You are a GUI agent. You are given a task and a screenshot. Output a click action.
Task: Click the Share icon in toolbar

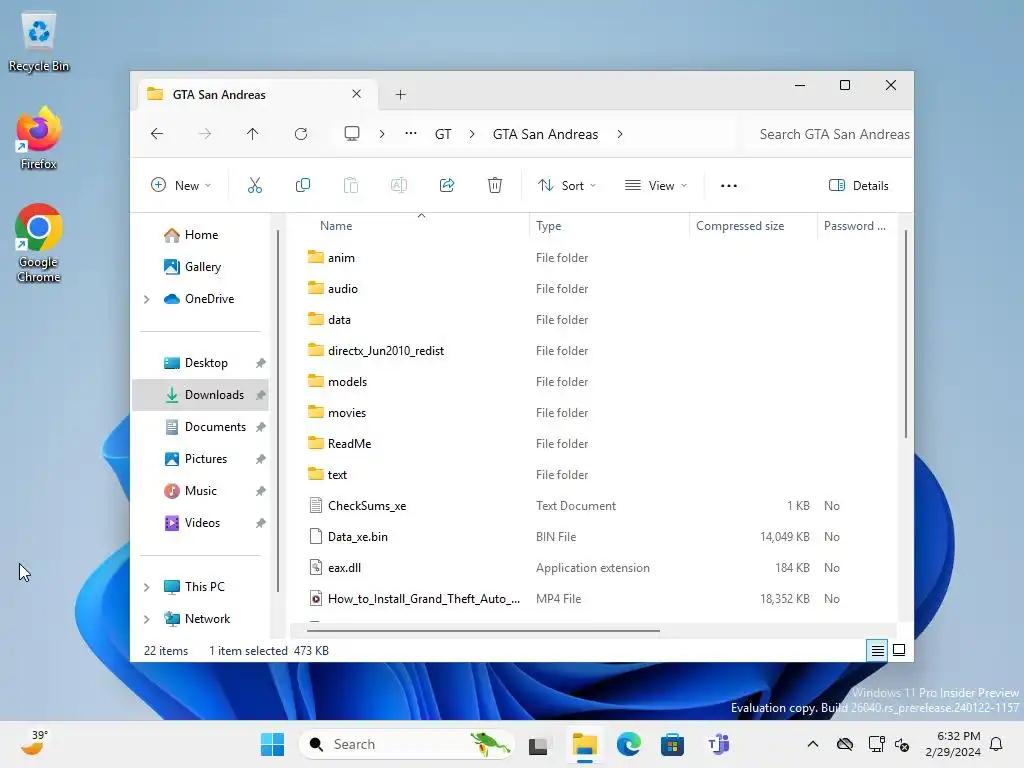[x=447, y=185]
